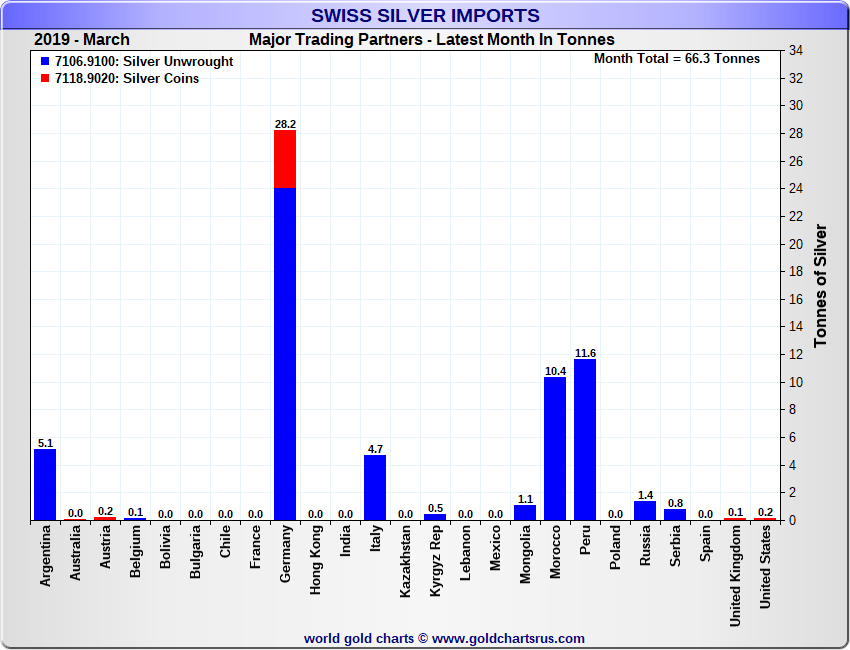Click the Morocco axis label

click(x=555, y=552)
